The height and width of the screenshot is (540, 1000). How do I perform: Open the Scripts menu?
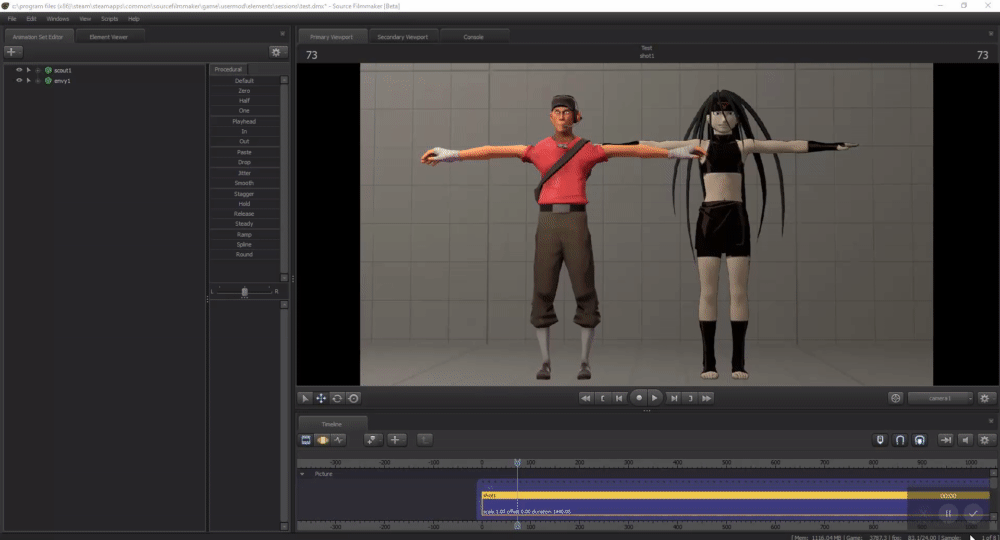coord(109,19)
